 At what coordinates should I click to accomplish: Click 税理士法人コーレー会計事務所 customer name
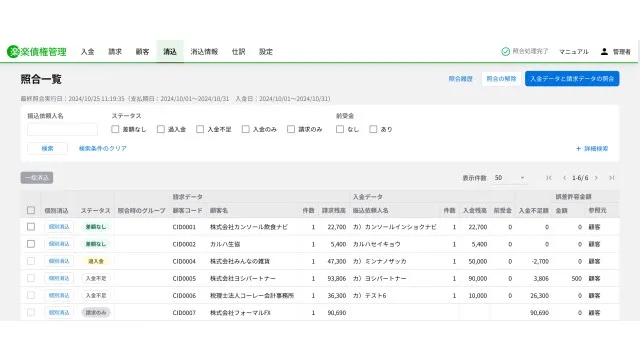coord(252,296)
